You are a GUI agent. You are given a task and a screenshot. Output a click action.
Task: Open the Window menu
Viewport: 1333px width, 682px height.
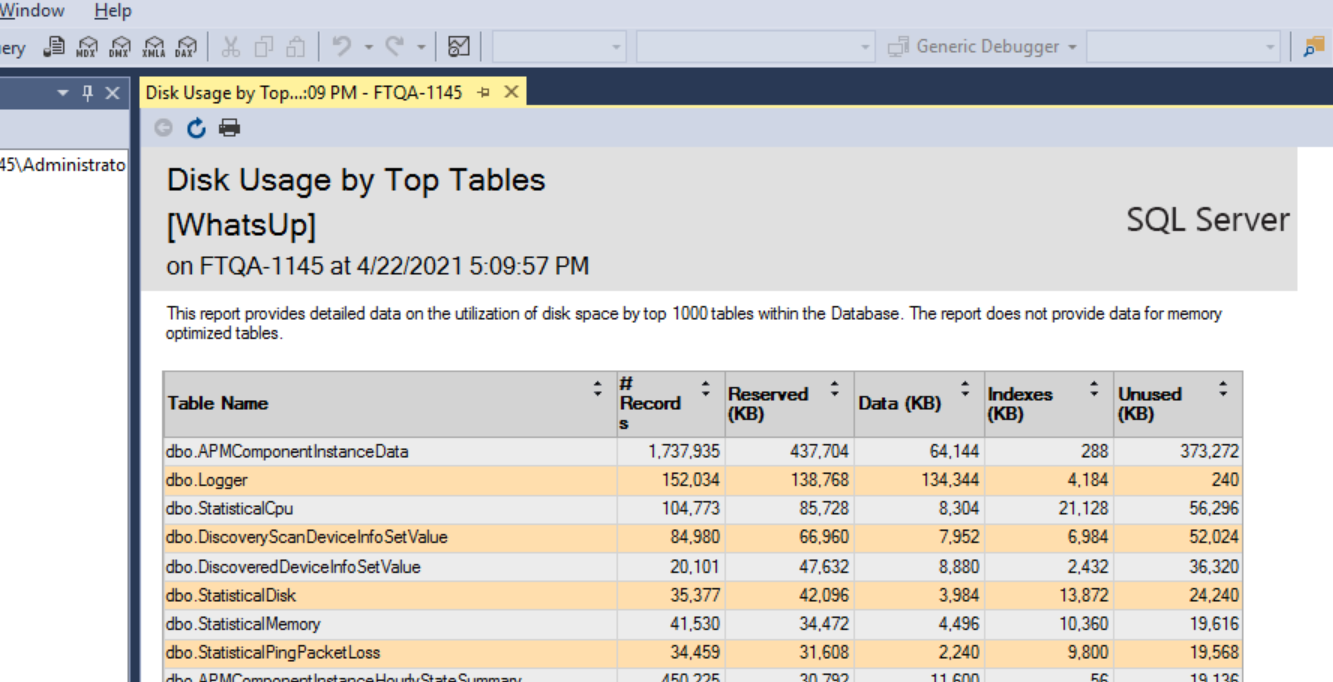[x=32, y=10]
